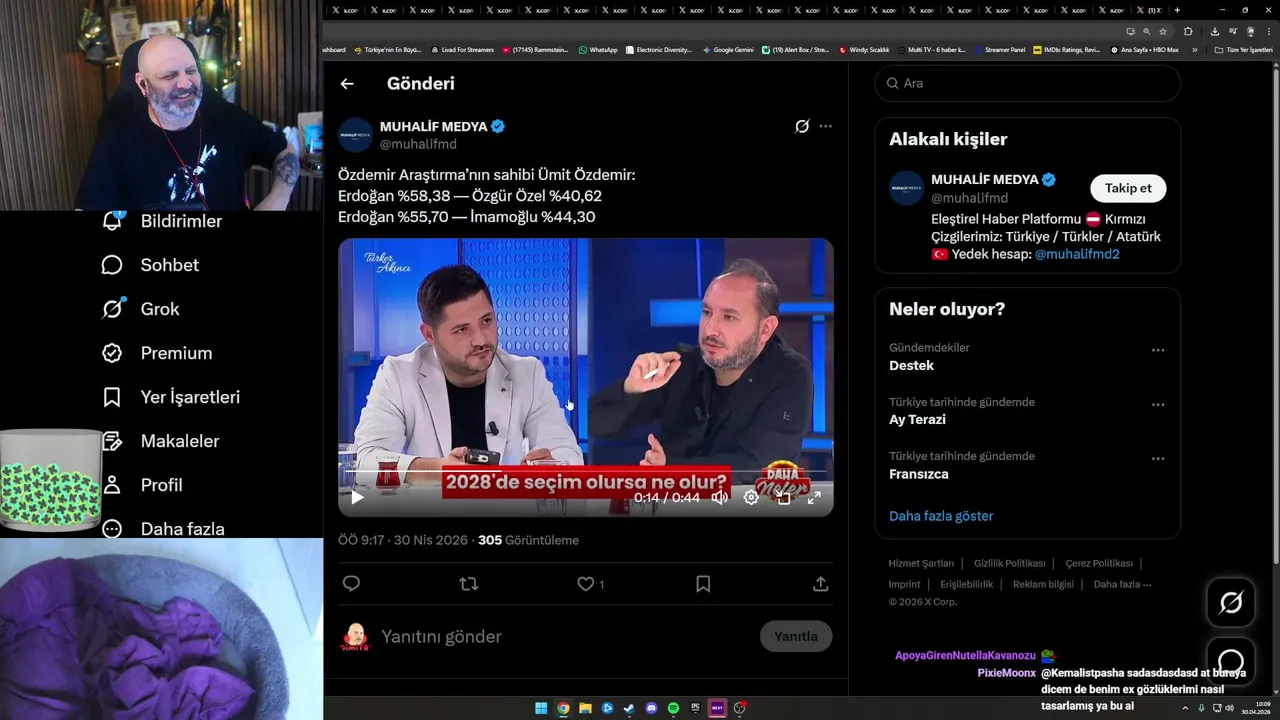Open Profil in the sidebar
Screen dimensions: 1280x720
(x=142, y=485)
